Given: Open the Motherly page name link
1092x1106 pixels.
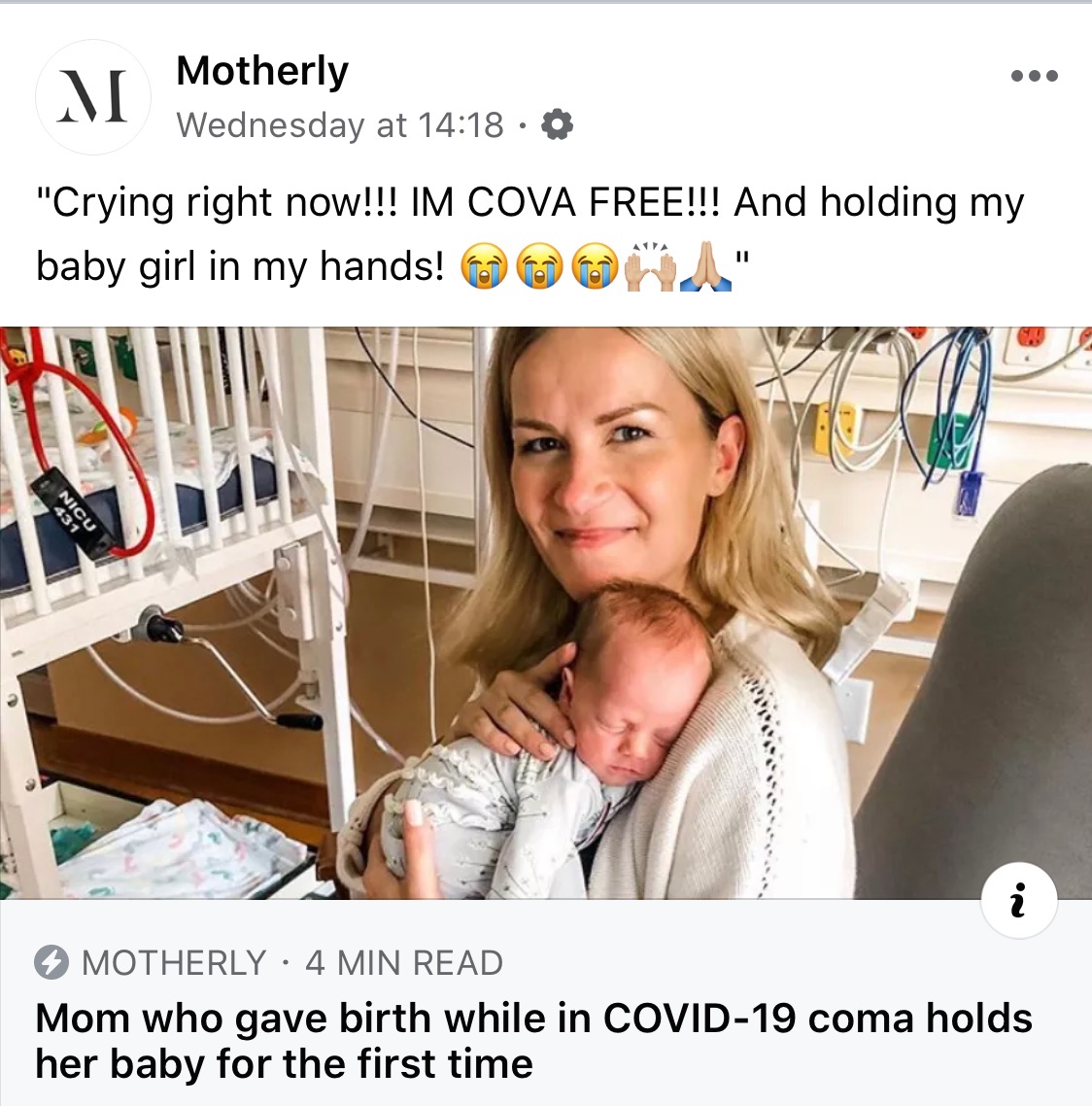Looking at the screenshot, I should pyautogui.click(x=262, y=72).
